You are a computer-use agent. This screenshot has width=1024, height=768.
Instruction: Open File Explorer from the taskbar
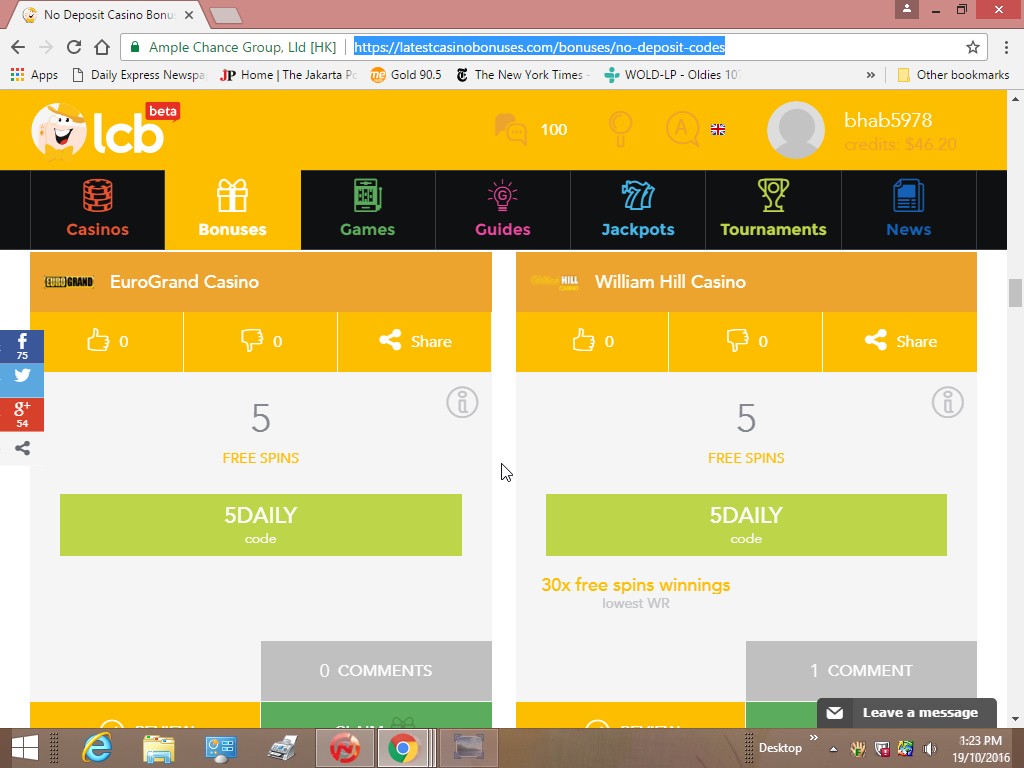click(x=159, y=748)
